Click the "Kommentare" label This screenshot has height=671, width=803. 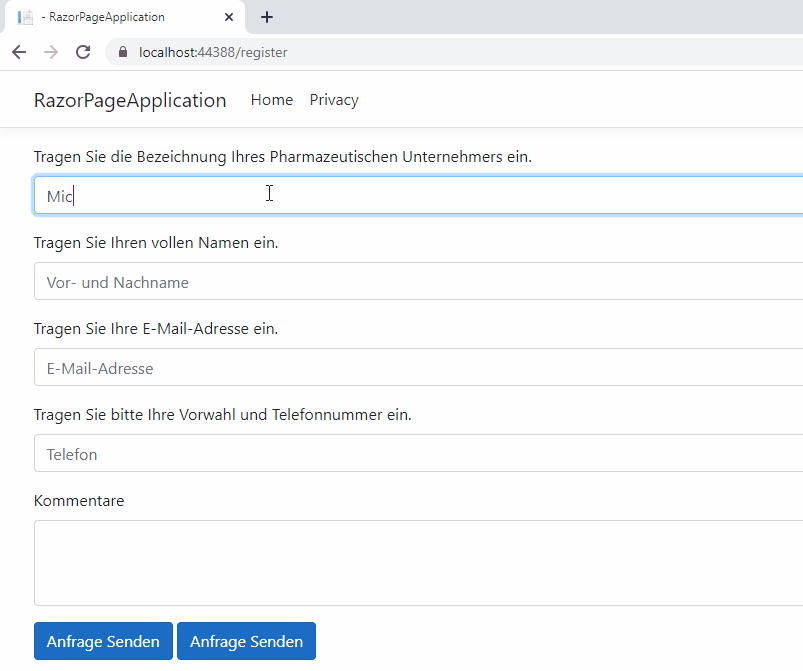[79, 501]
